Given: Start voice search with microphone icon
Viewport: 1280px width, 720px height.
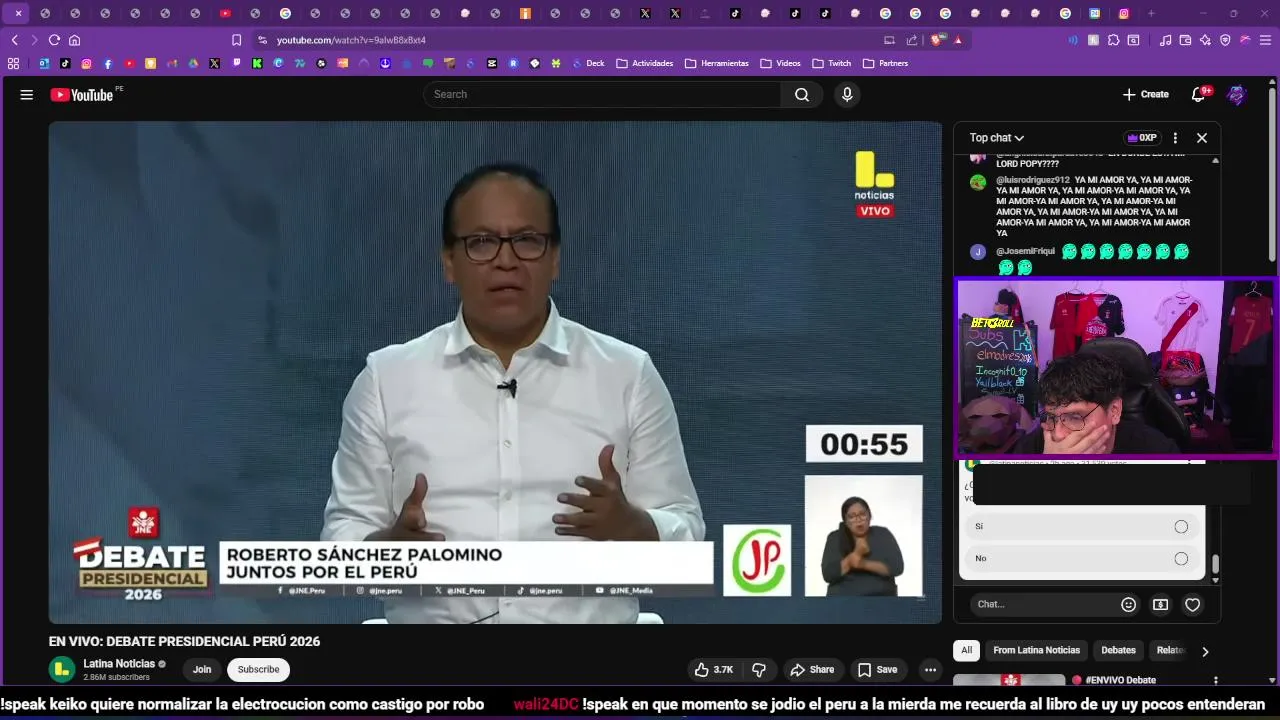Looking at the screenshot, I should [847, 94].
